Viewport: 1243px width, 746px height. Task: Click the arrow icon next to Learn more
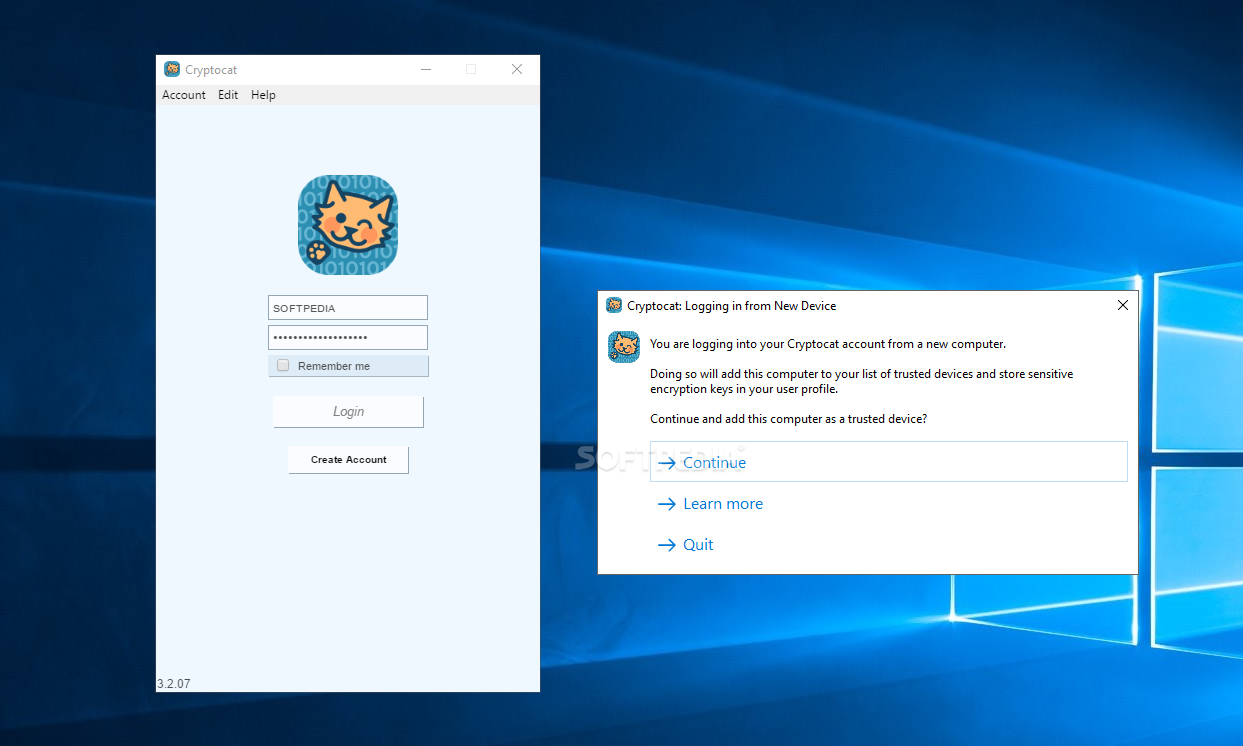[x=667, y=504]
